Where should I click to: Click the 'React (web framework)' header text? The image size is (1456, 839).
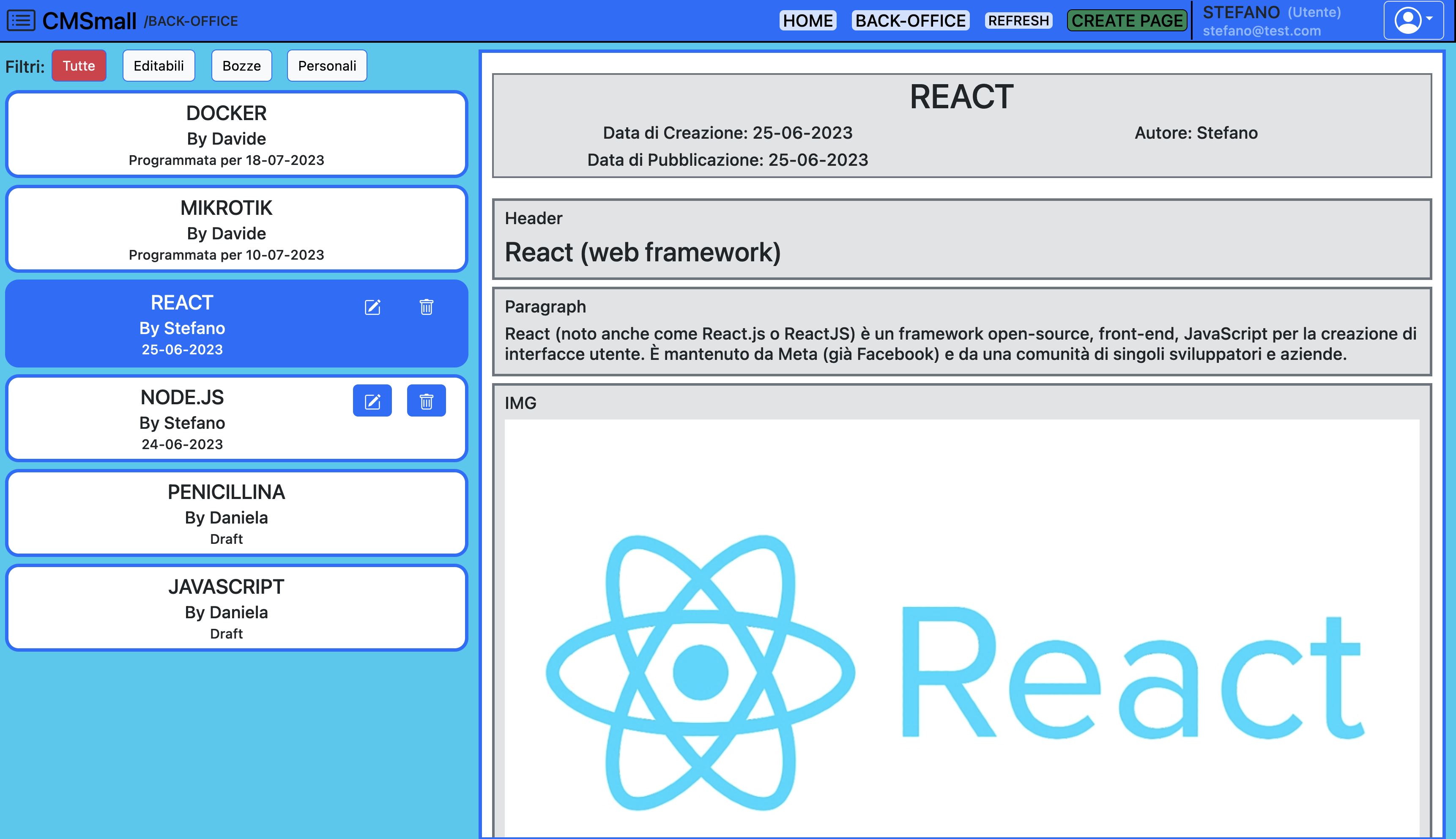coord(643,252)
